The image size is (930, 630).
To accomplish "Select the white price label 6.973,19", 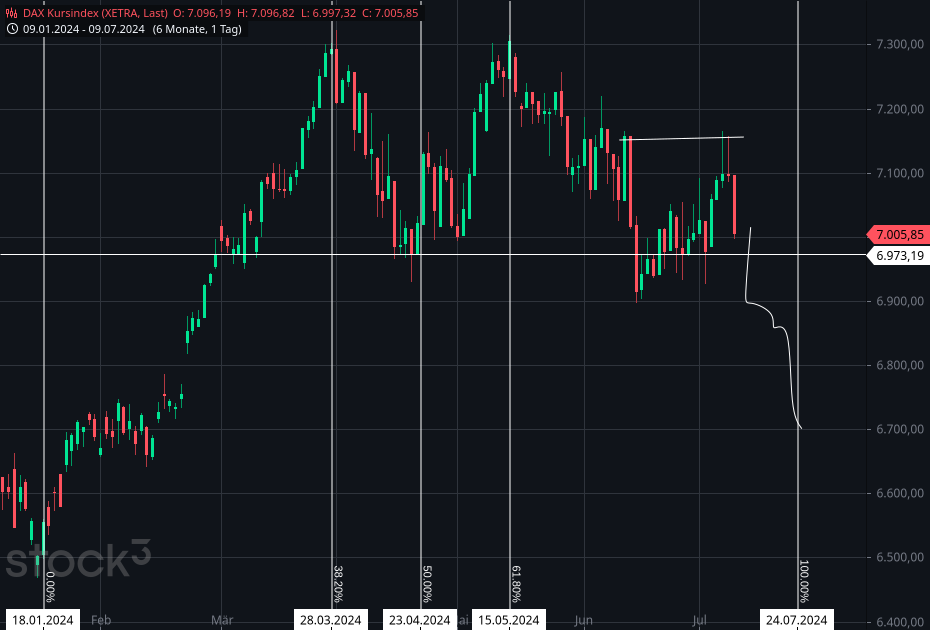I will click(x=898, y=255).
